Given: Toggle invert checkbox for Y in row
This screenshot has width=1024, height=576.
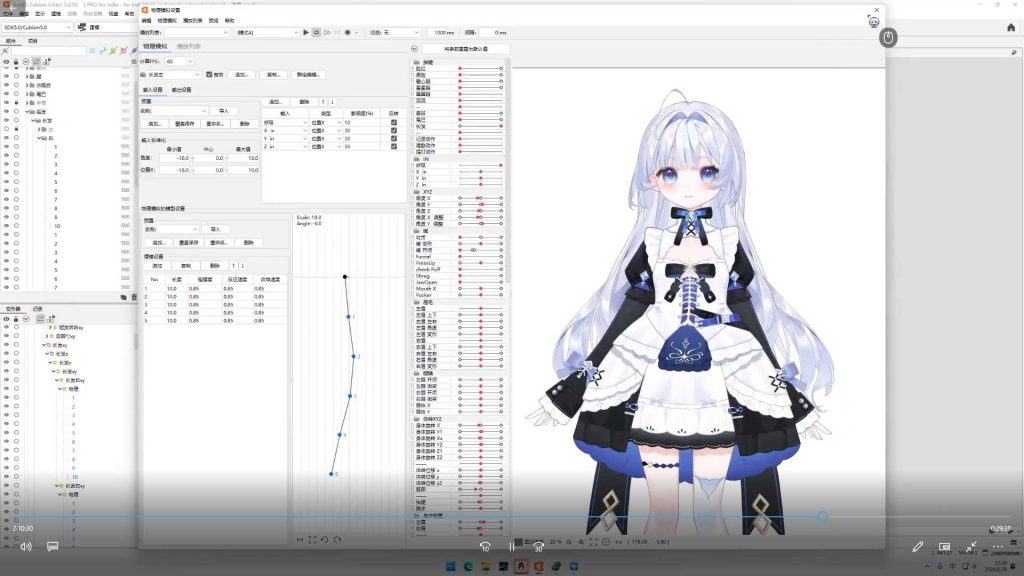Looking at the screenshot, I should (x=394, y=138).
